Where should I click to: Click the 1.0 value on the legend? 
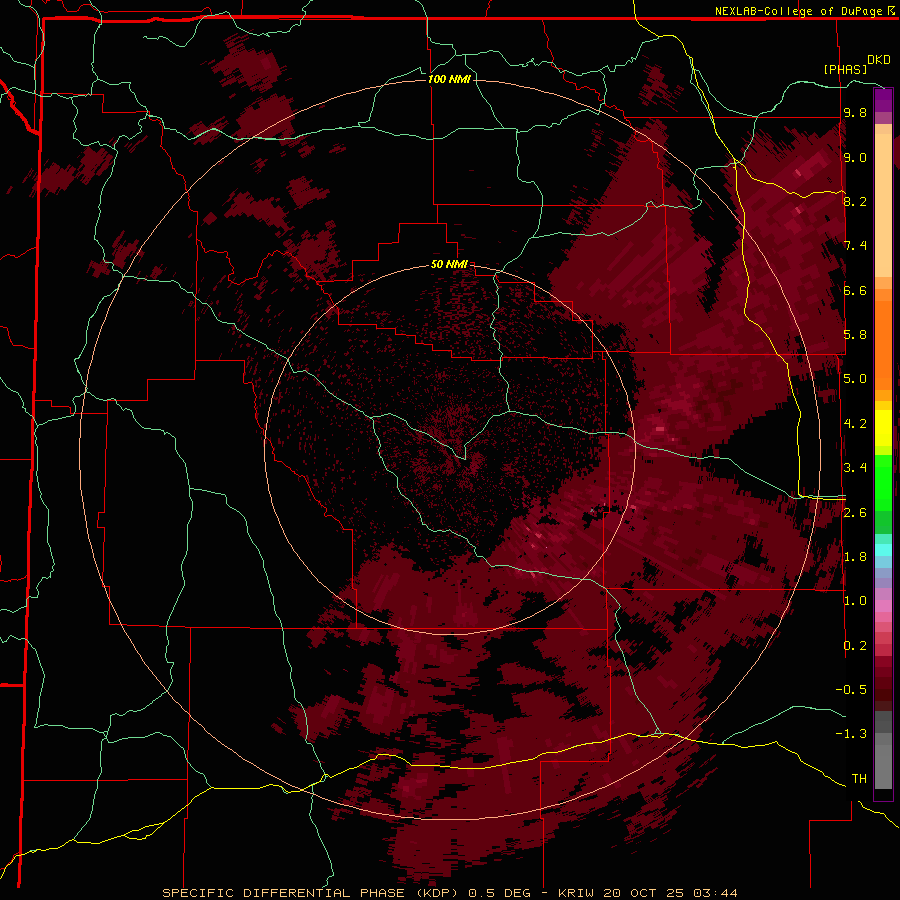855,601
